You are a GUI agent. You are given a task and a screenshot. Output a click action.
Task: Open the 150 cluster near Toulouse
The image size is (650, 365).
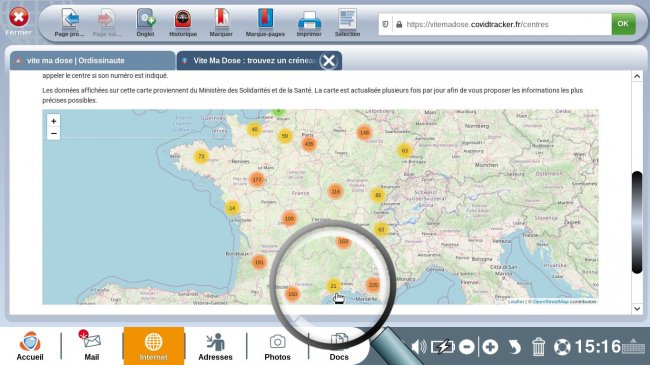coord(293,294)
